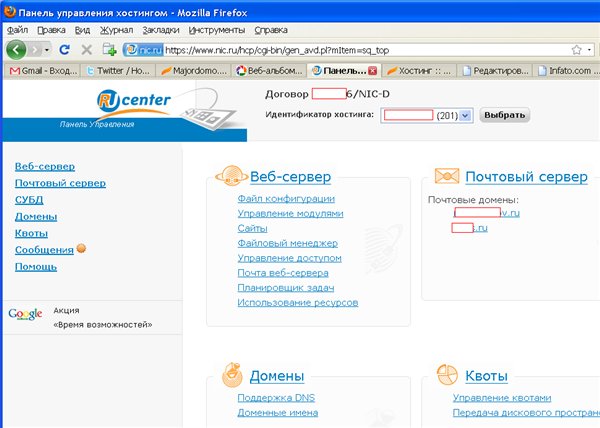Open the Сайты link
600x428 pixels.
click(252, 229)
